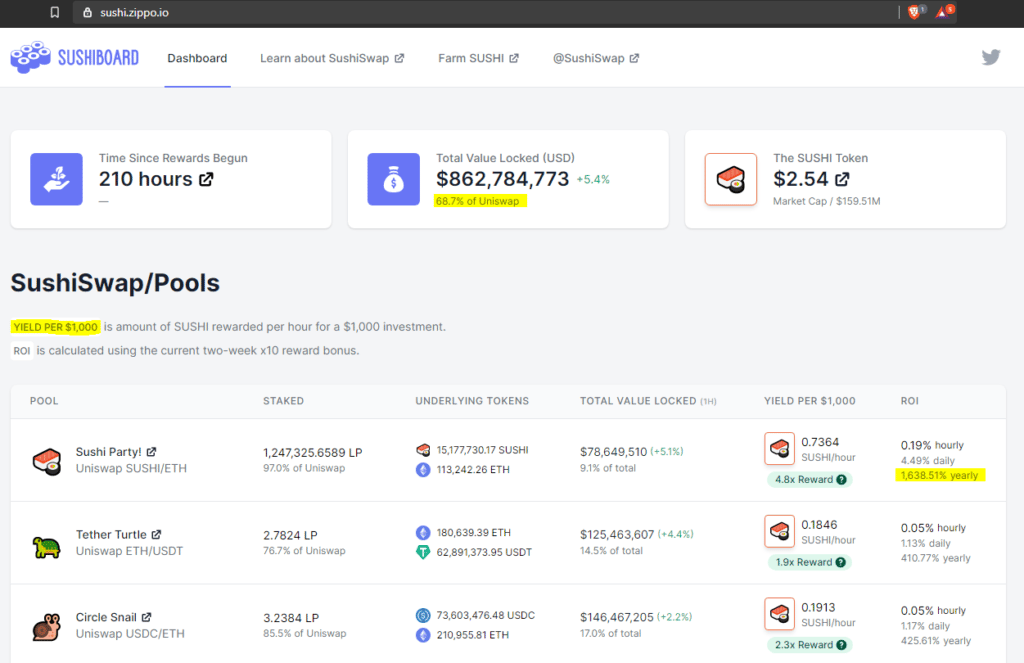The width and height of the screenshot is (1024, 663).
Task: Click ETH icon beside 180,639.39 ETH
Action: pos(423,532)
